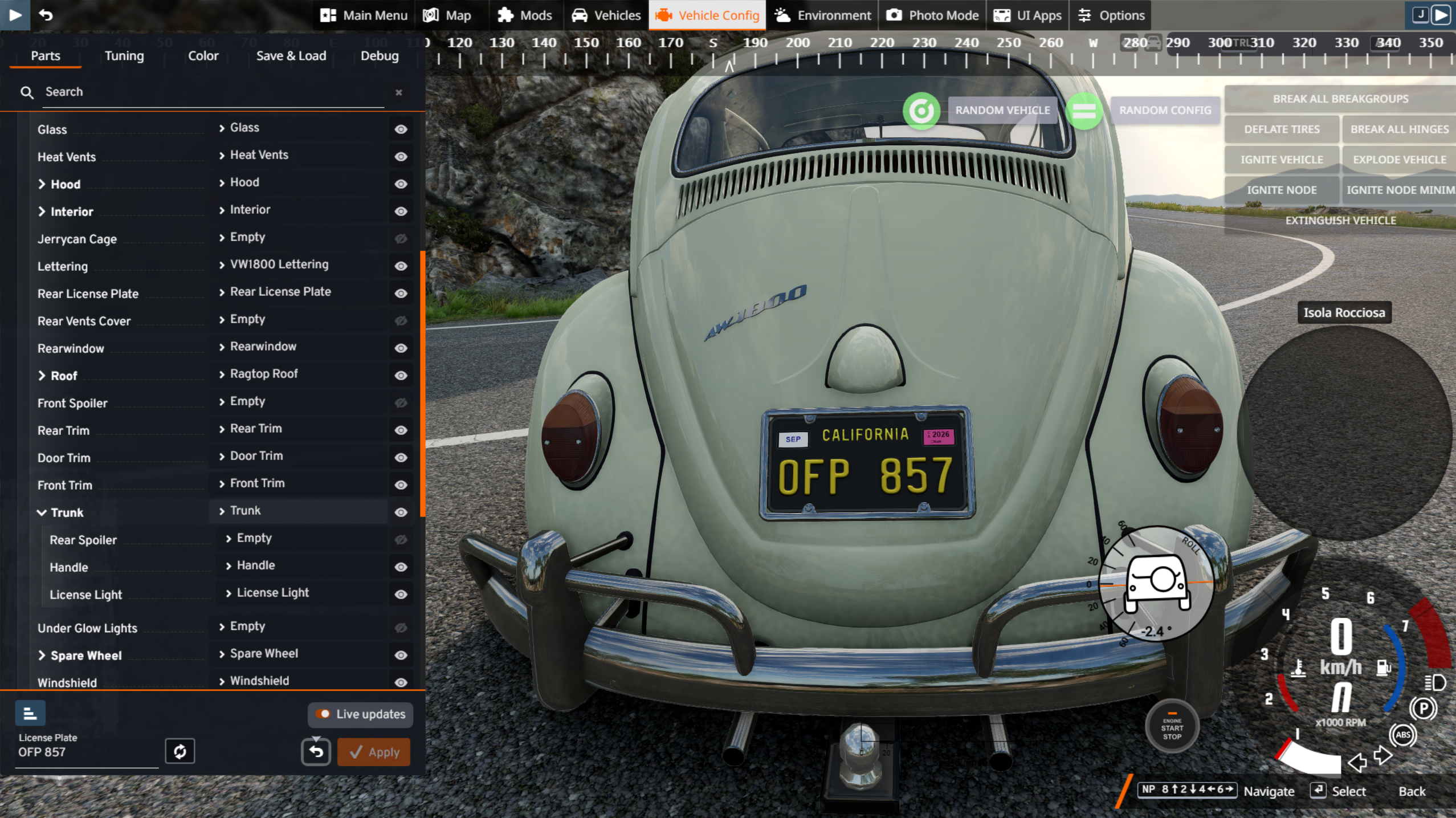Collapse the Trunk tree item
The height and width of the screenshot is (818, 1456).
coord(42,512)
